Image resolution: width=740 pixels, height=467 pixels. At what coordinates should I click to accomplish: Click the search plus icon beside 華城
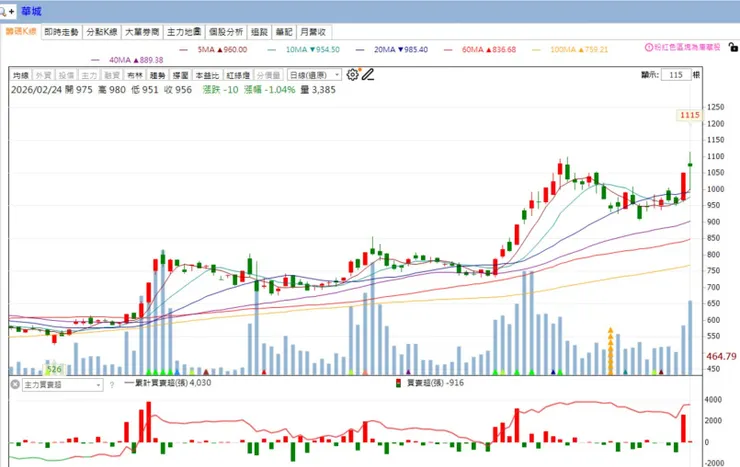coord(8,11)
